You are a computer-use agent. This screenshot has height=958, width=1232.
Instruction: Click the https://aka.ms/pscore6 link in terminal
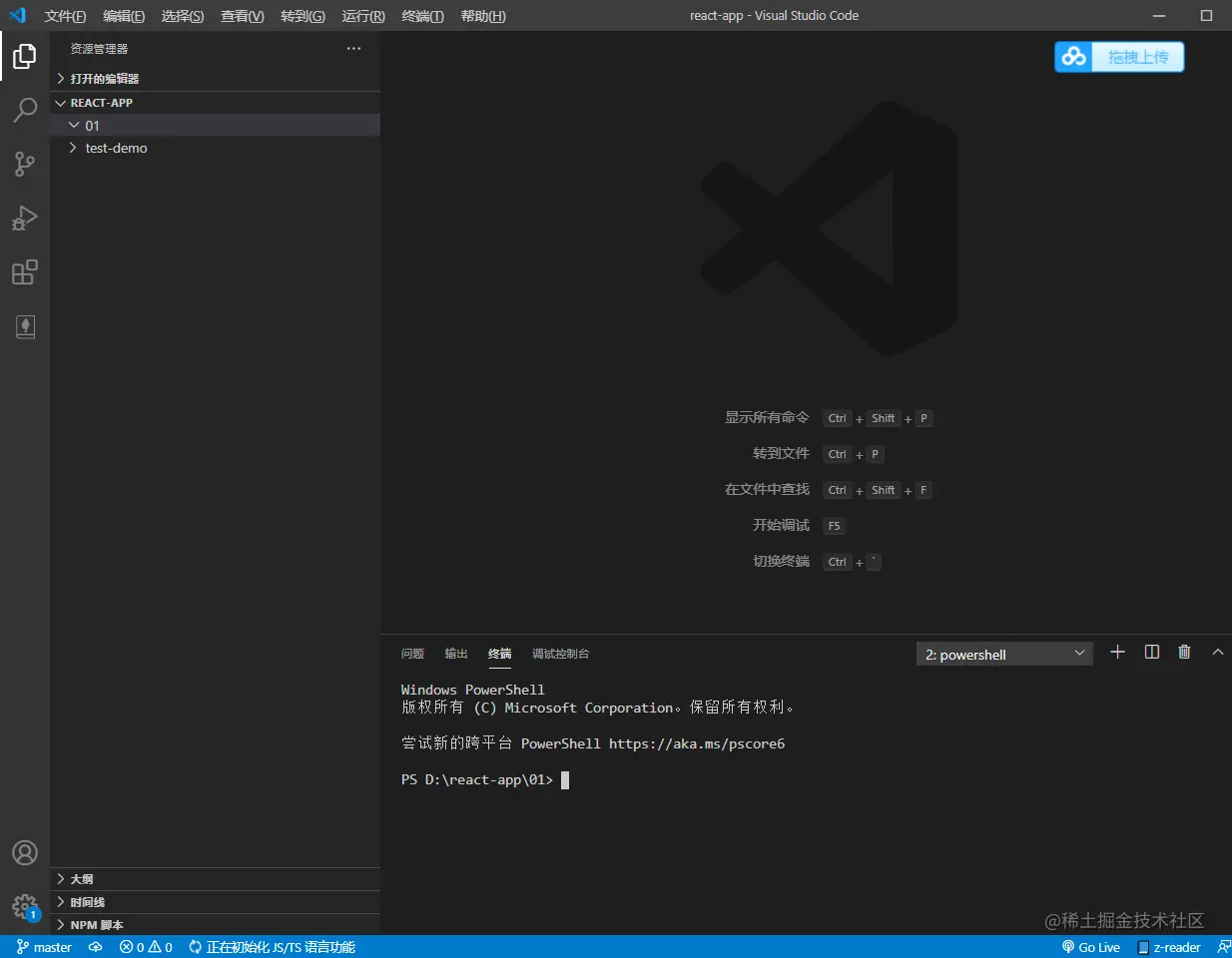click(x=697, y=744)
